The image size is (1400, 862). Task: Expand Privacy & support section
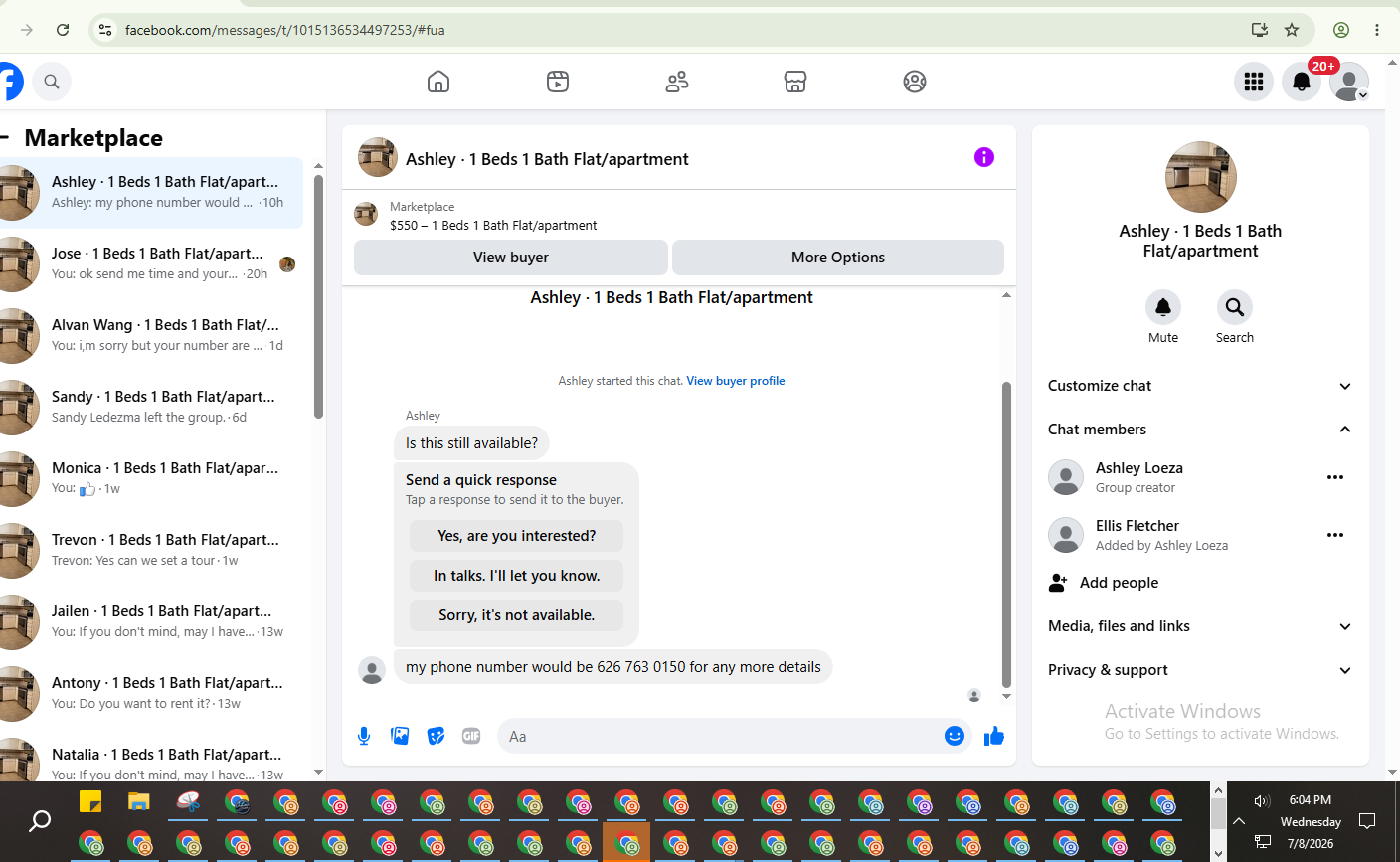(1200, 670)
